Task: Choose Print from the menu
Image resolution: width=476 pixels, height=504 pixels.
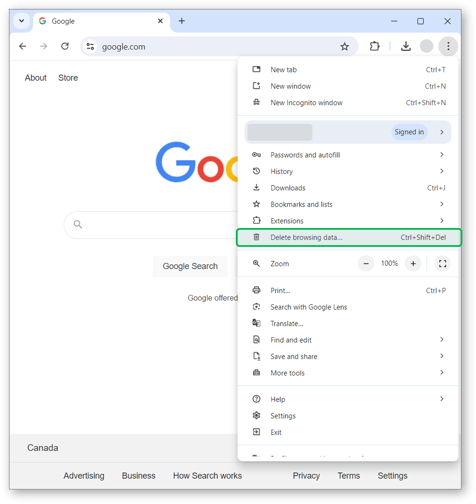Action: (348, 290)
